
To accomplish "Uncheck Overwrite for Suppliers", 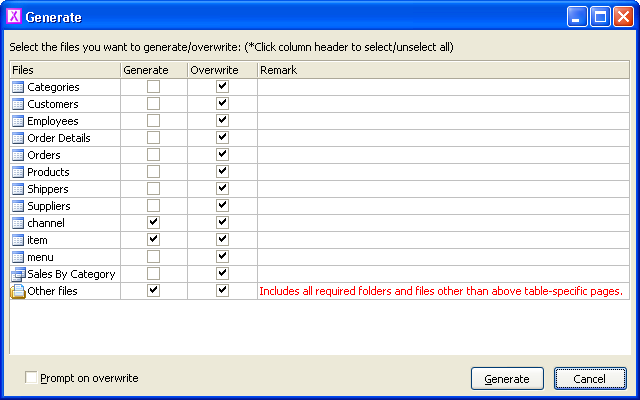I will pyautogui.click(x=222, y=206).
